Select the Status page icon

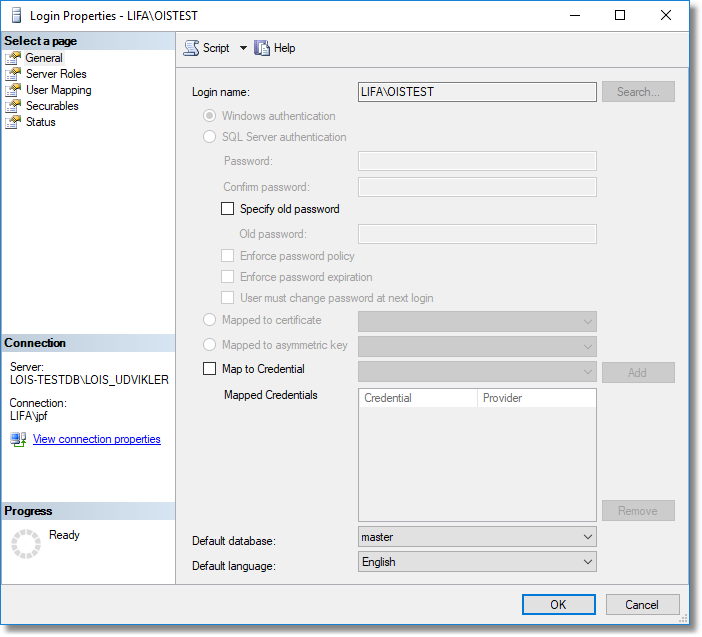point(13,122)
